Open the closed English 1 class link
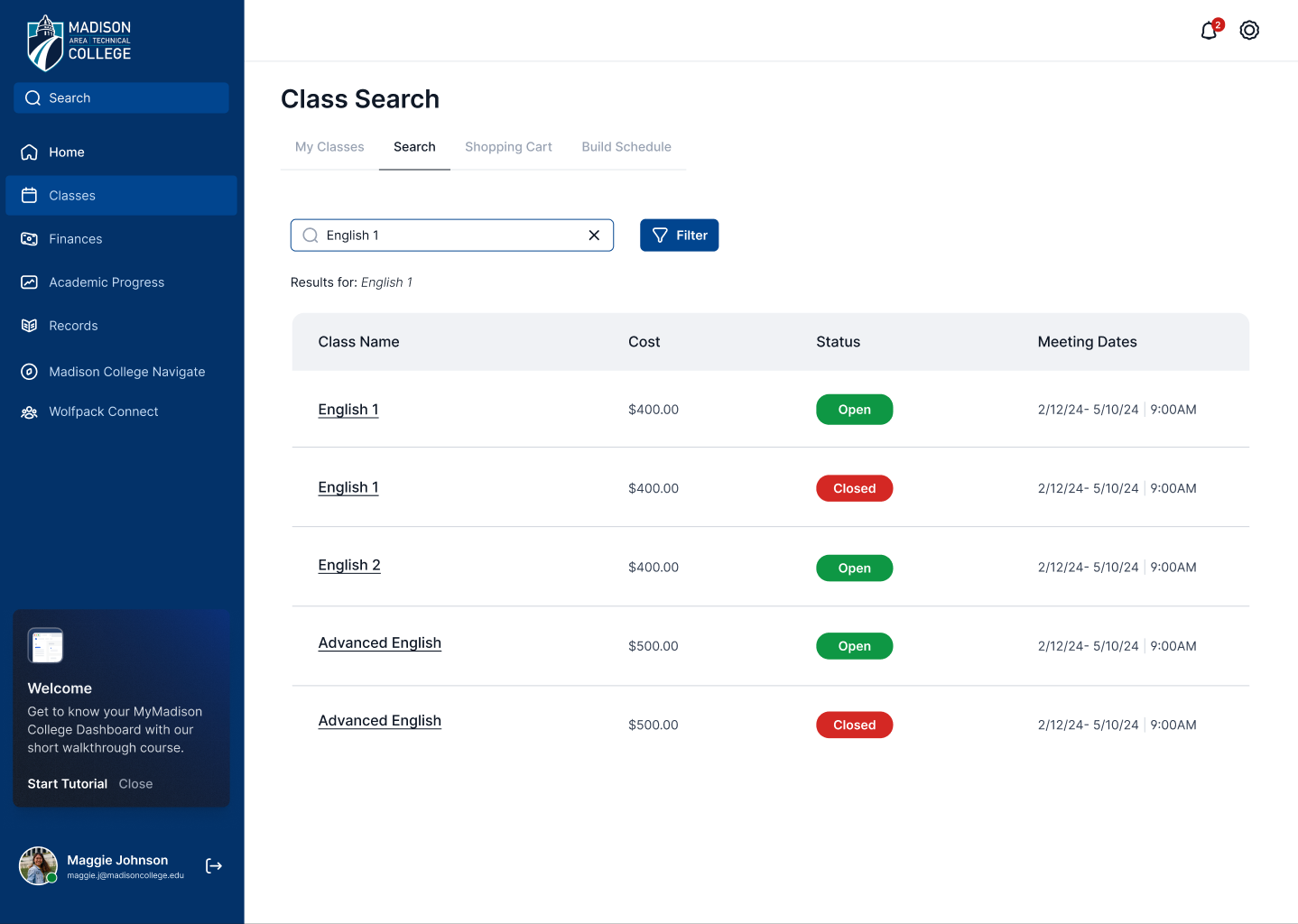This screenshot has height=924, width=1298. pyautogui.click(x=348, y=487)
